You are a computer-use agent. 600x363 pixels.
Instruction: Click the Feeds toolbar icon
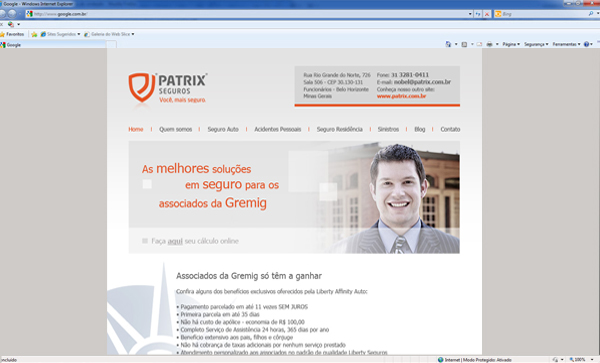coord(464,44)
